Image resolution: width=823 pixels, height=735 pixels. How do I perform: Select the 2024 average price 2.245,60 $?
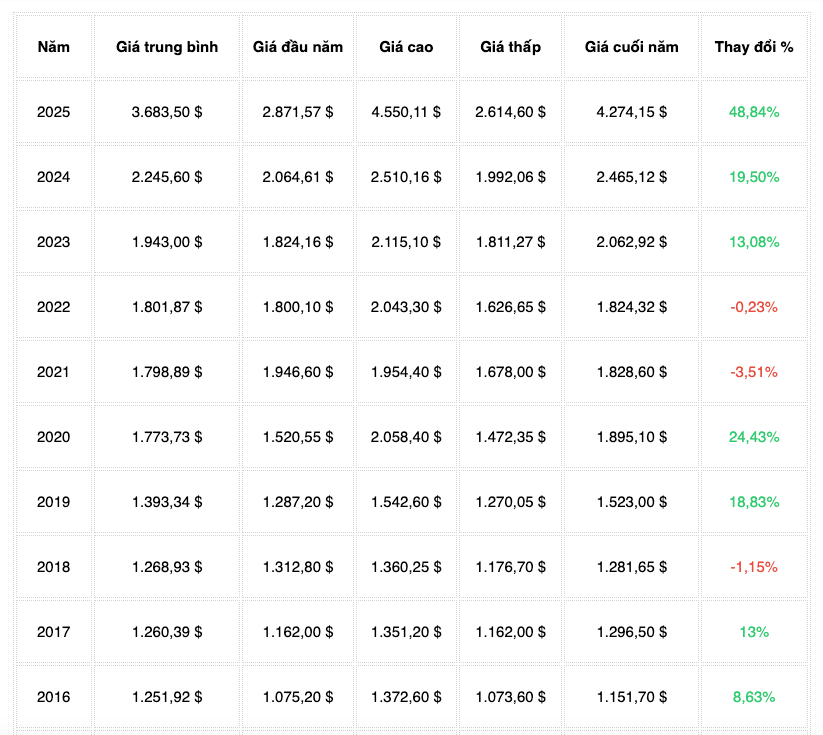167,177
